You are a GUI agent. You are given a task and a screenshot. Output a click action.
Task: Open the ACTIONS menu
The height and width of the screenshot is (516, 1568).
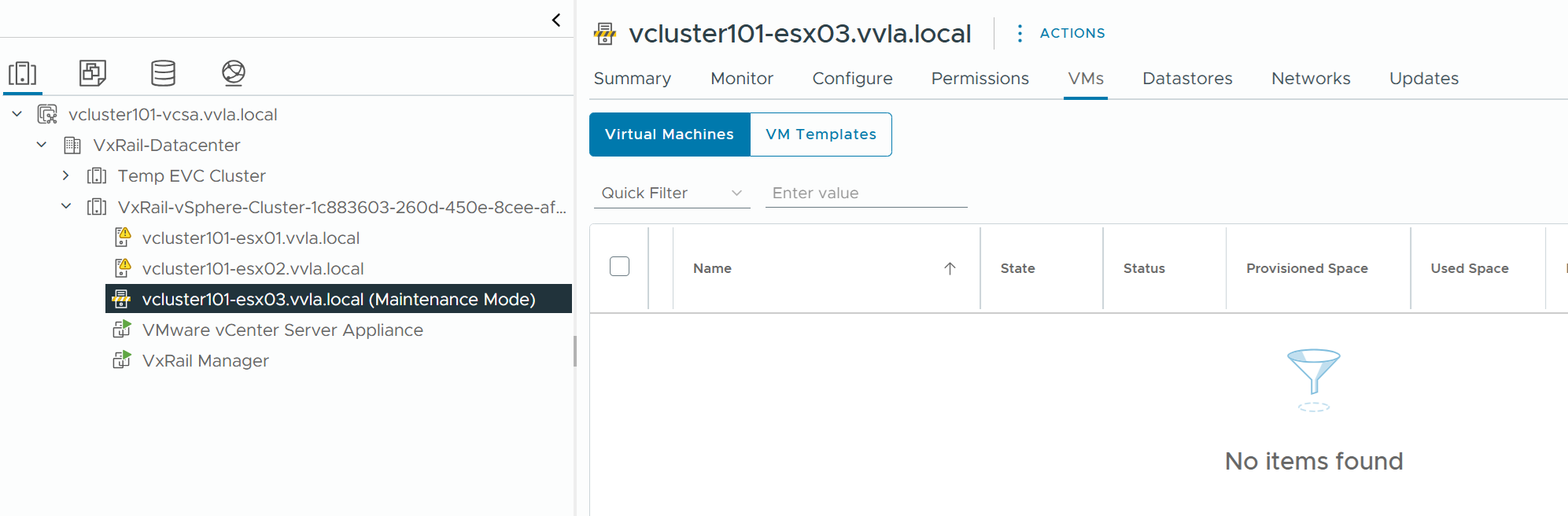pos(1072,33)
